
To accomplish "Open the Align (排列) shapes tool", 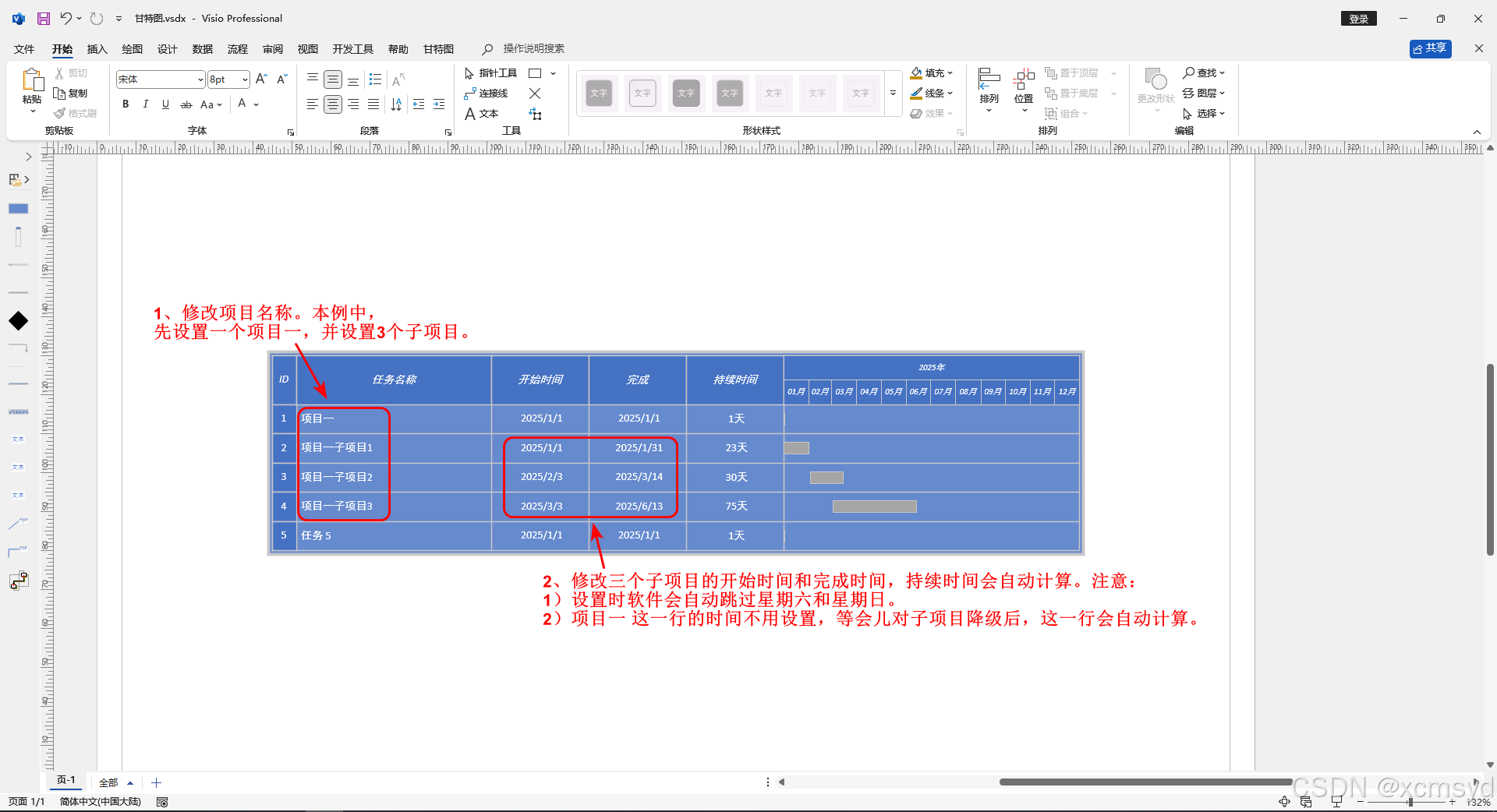I will coord(989,90).
